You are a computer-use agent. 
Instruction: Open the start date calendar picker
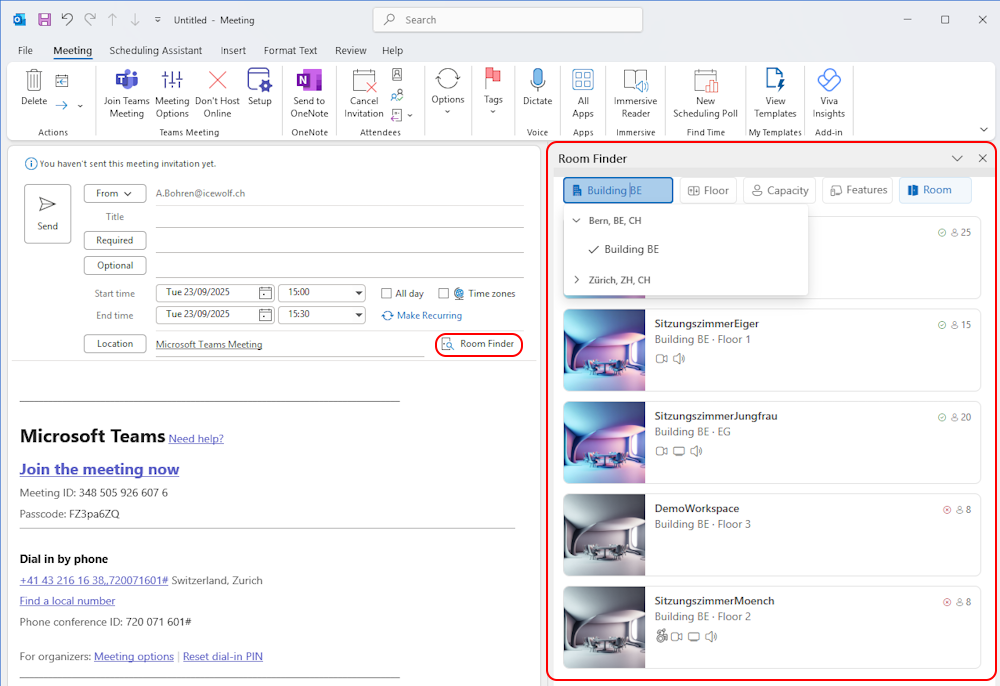point(265,293)
